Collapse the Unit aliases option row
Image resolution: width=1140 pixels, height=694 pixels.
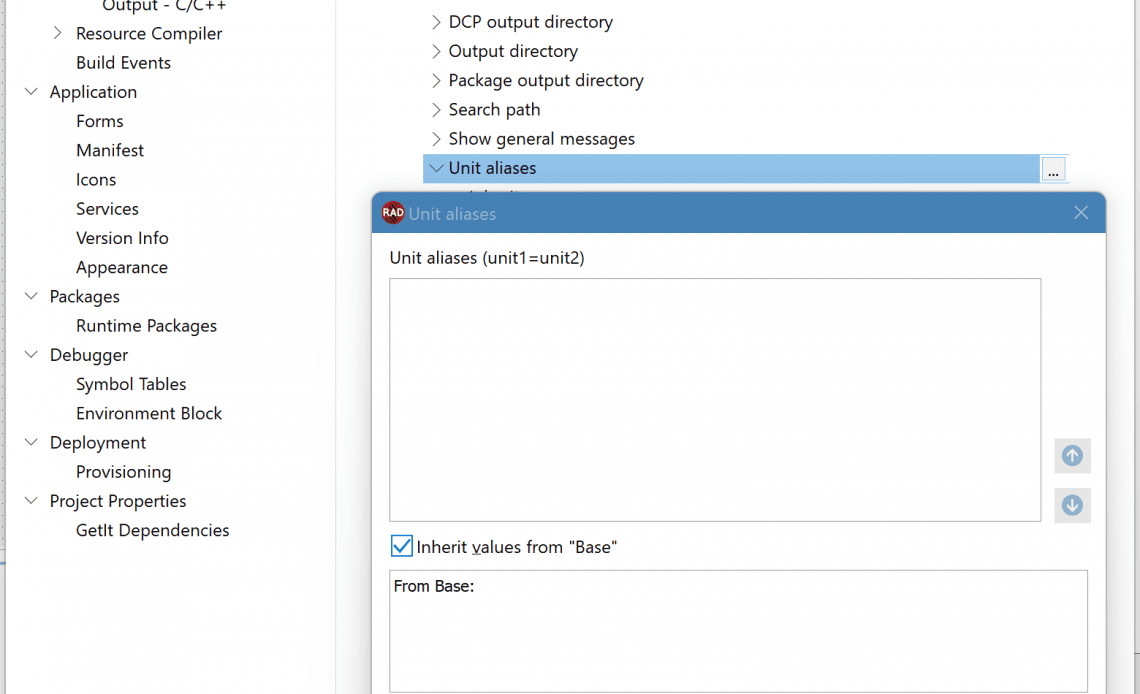pyautogui.click(x=436, y=168)
